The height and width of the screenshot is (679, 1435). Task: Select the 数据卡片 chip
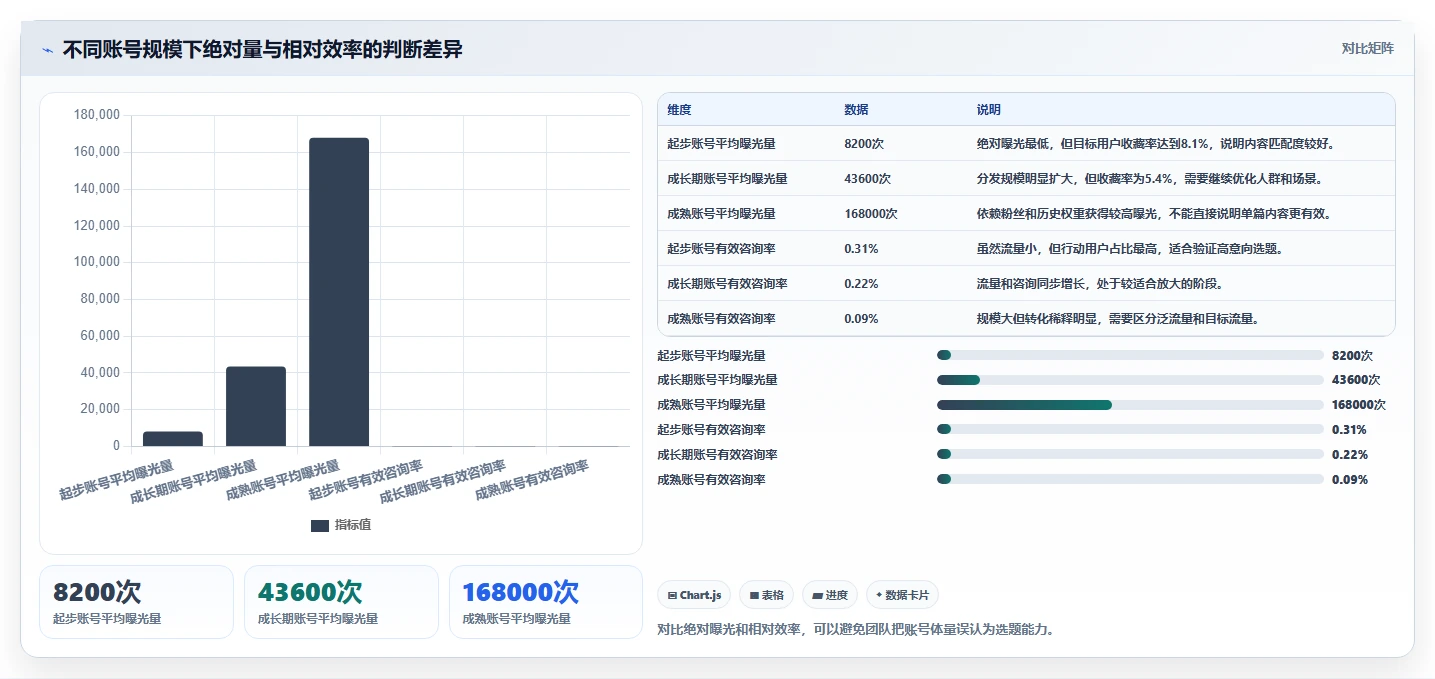coord(902,595)
